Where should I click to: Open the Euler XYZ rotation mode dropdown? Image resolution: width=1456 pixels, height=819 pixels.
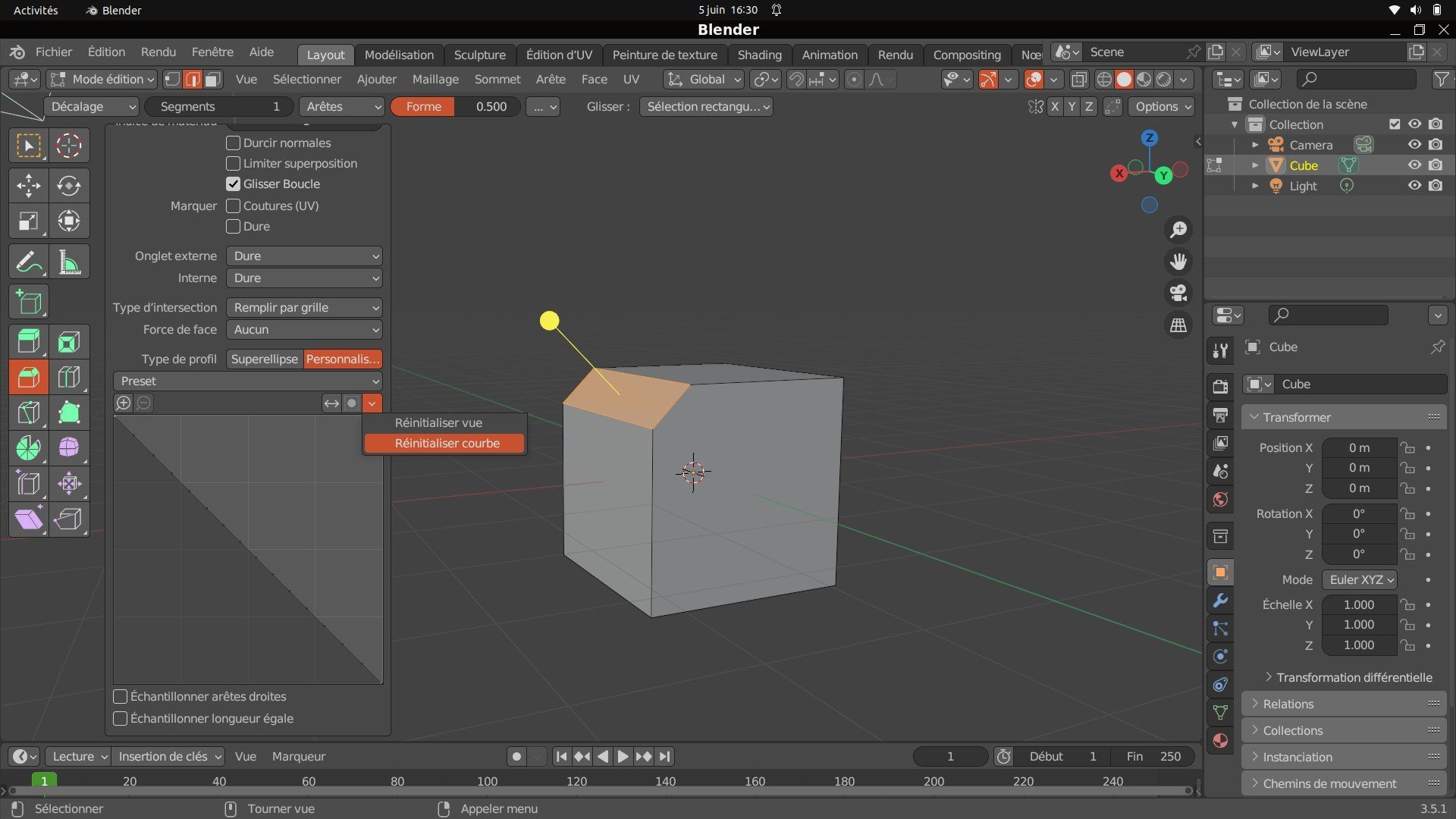point(1360,580)
